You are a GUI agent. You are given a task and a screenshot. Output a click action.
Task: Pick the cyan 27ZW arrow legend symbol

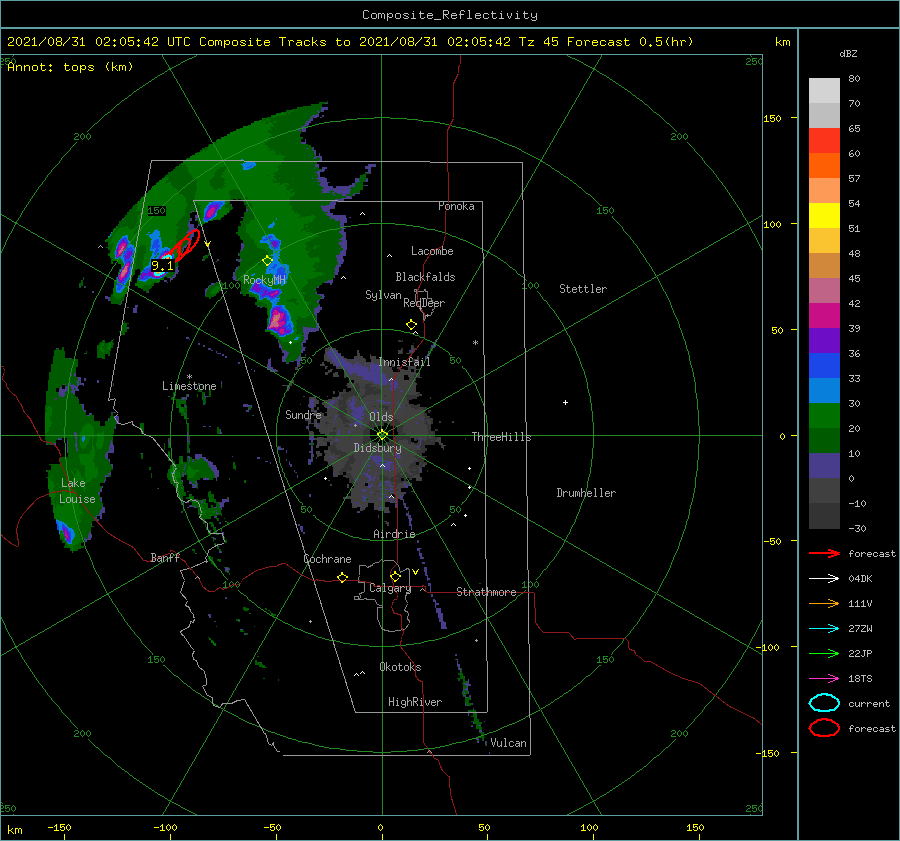click(x=824, y=629)
